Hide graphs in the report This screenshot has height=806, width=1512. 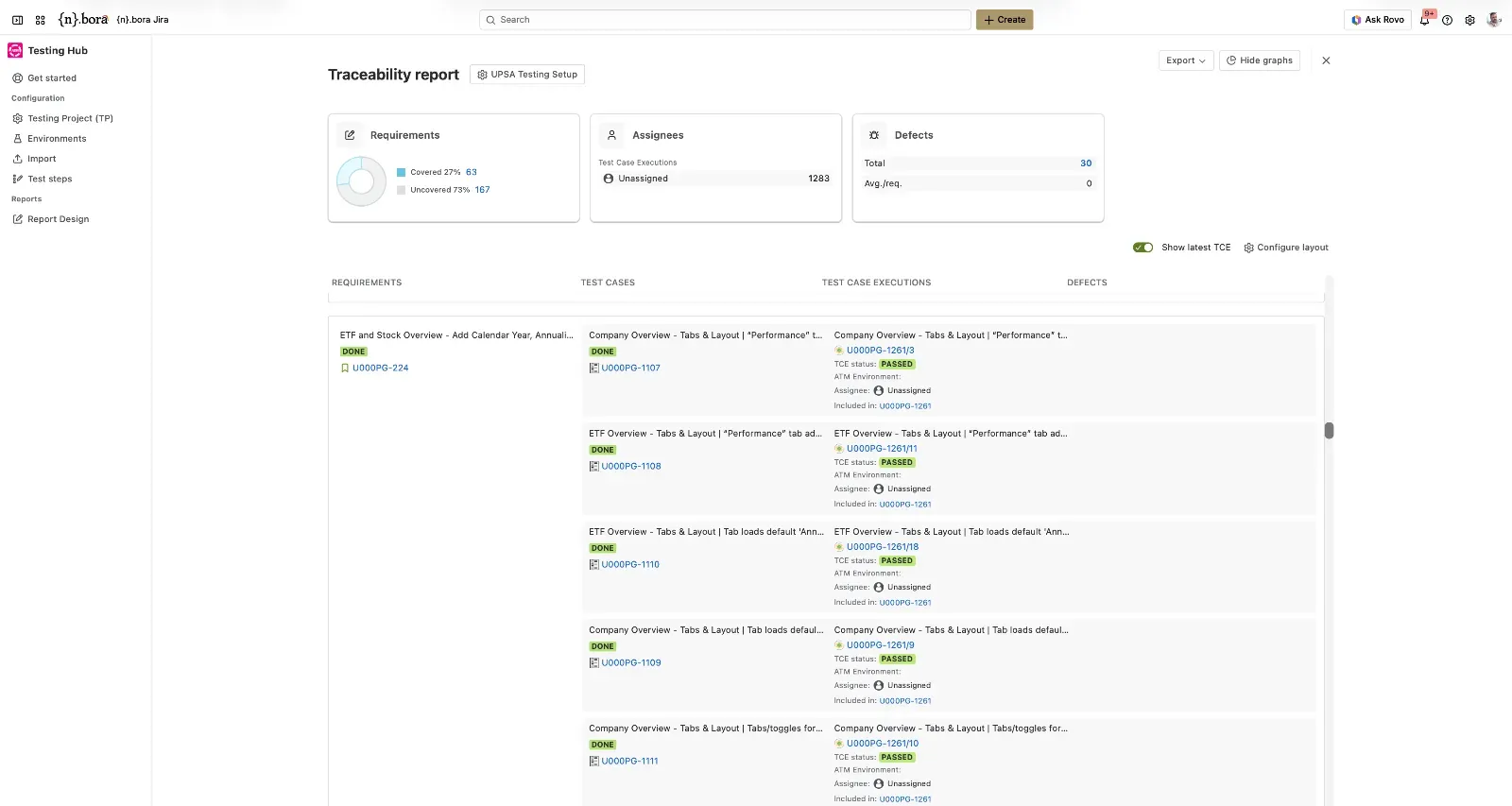point(1259,60)
